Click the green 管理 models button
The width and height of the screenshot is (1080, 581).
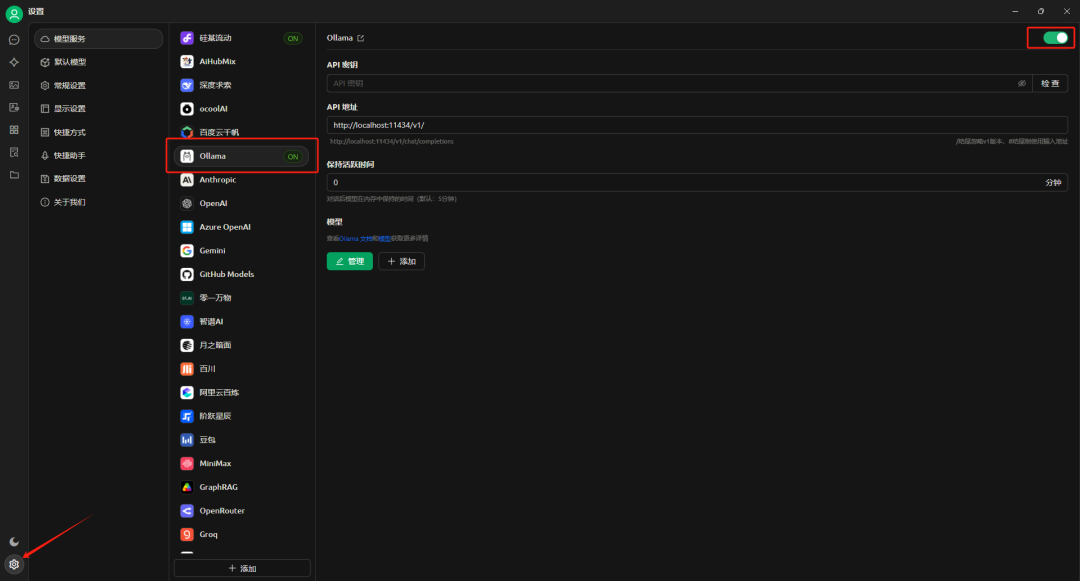pyautogui.click(x=349, y=262)
